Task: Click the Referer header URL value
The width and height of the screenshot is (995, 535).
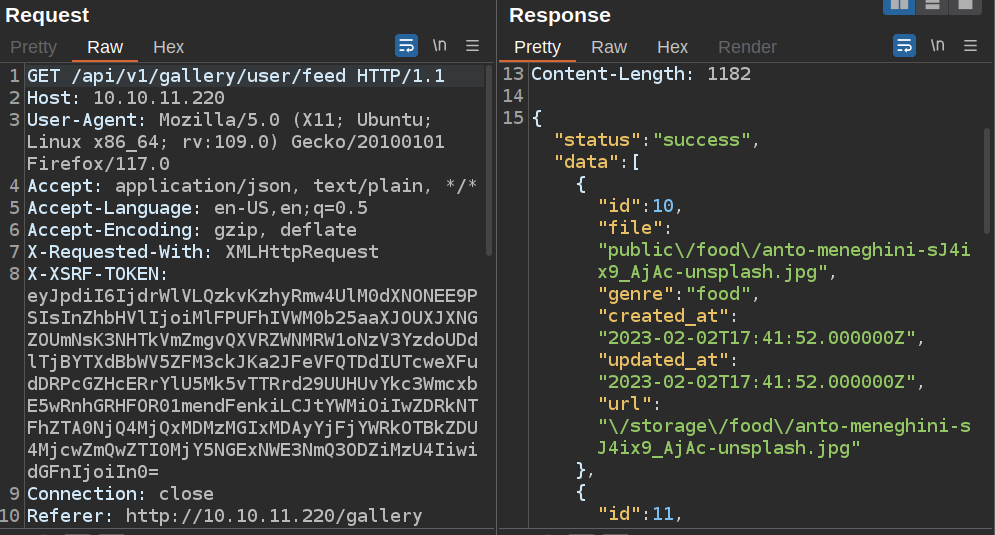Action: point(273,516)
